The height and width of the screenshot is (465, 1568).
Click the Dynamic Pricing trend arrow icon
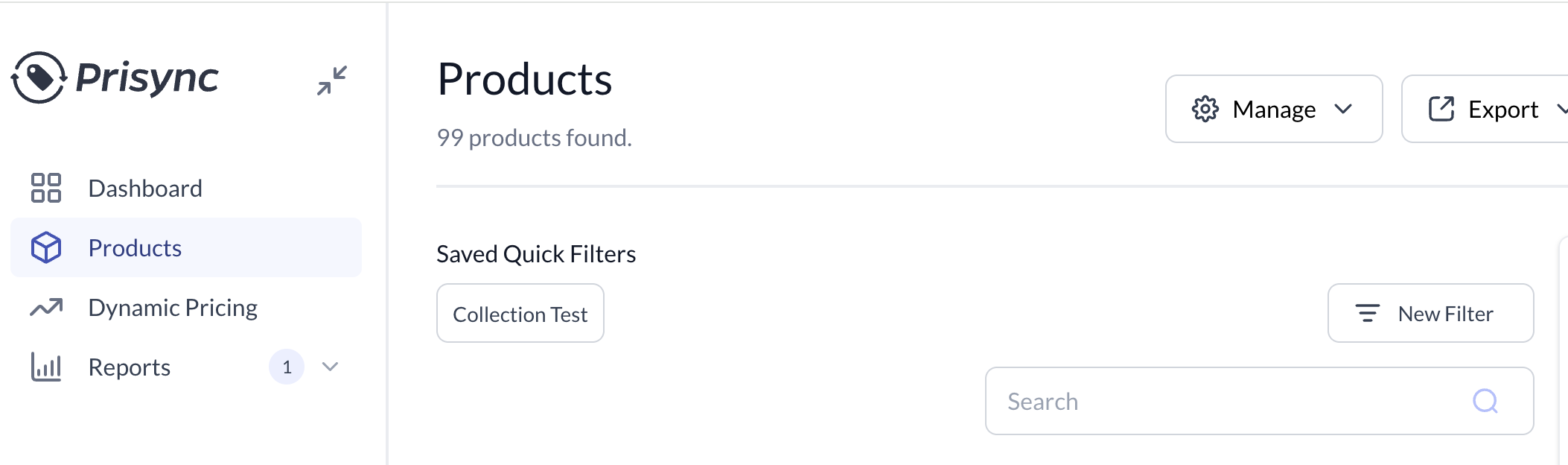(46, 307)
